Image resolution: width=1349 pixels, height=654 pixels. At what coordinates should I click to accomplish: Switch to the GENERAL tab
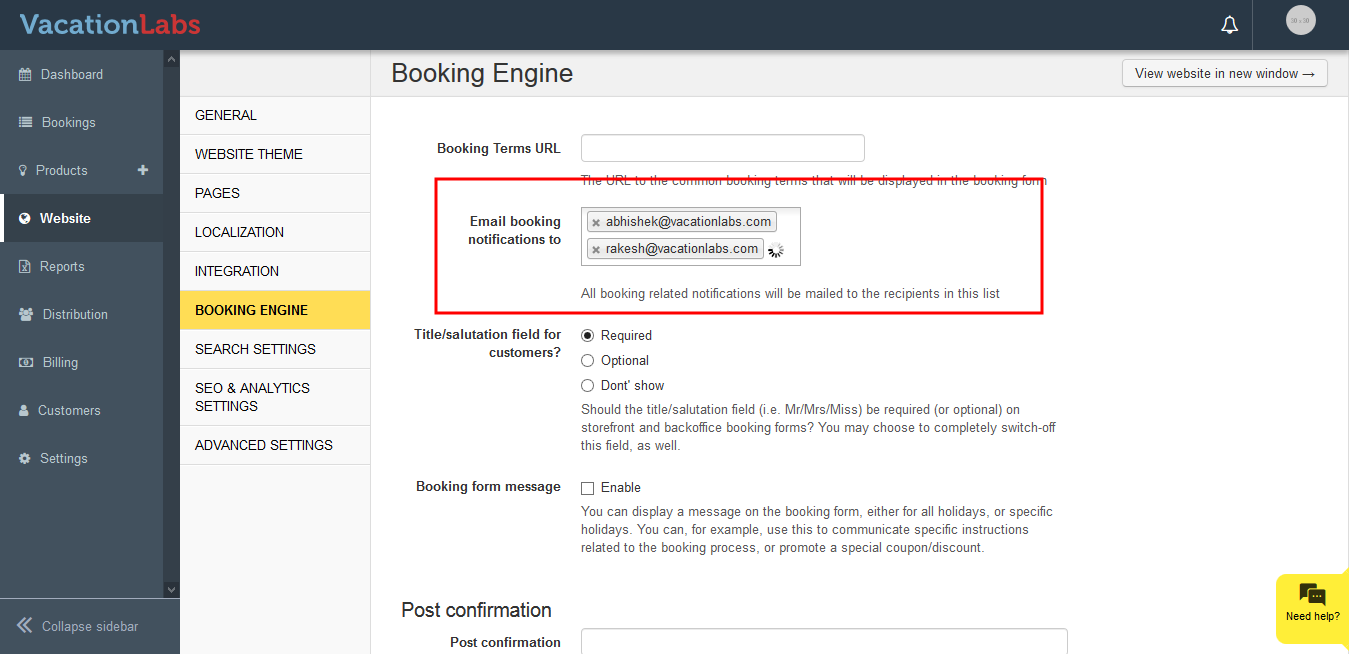[226, 115]
